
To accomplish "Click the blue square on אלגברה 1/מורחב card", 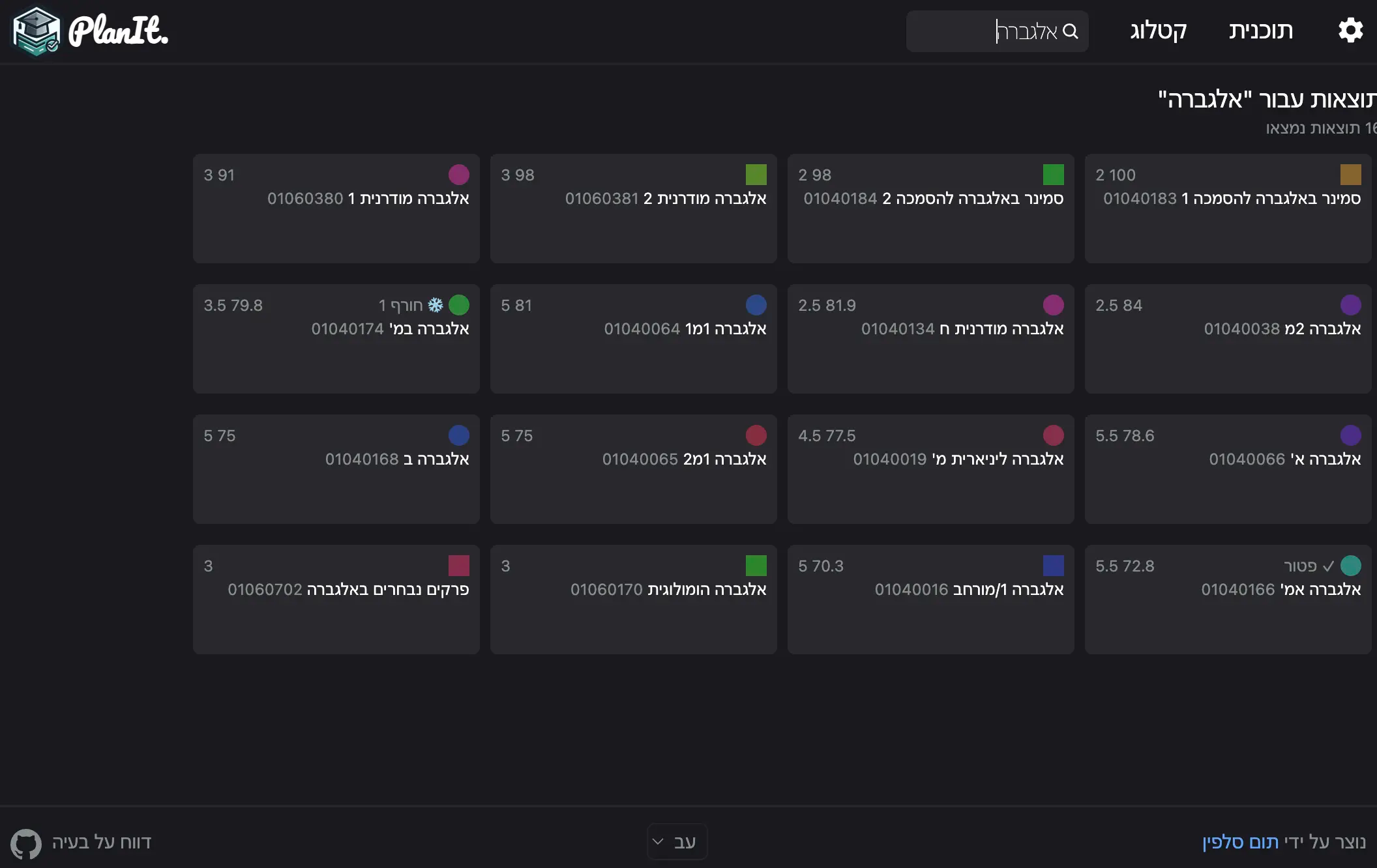I will click(x=1053, y=566).
